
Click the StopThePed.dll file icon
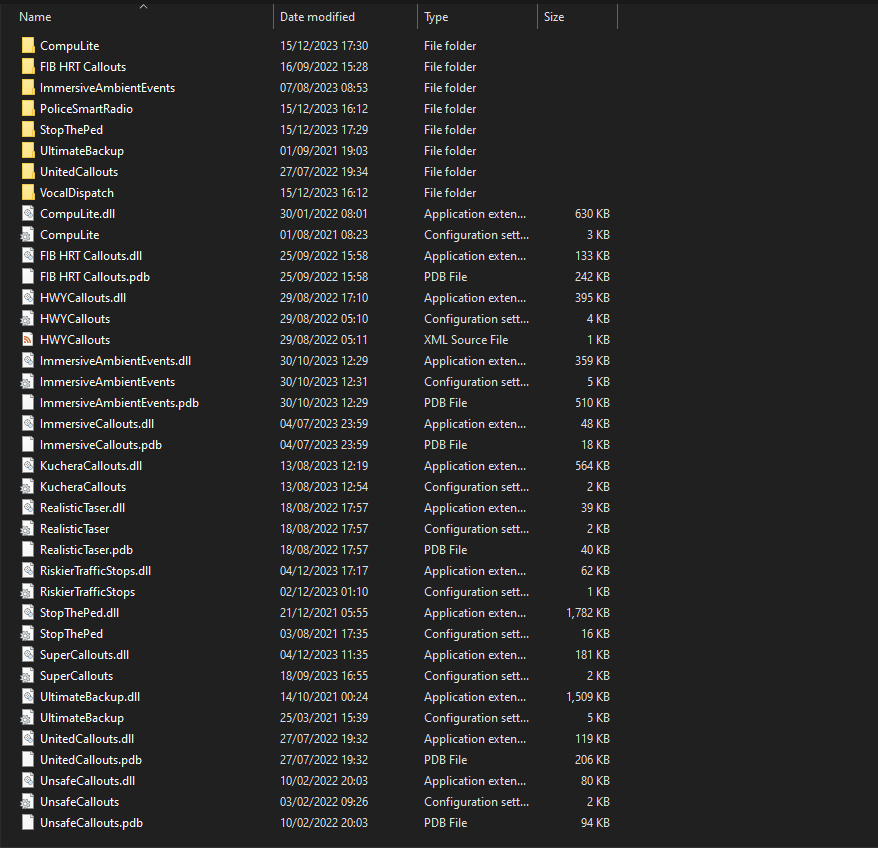coord(28,613)
